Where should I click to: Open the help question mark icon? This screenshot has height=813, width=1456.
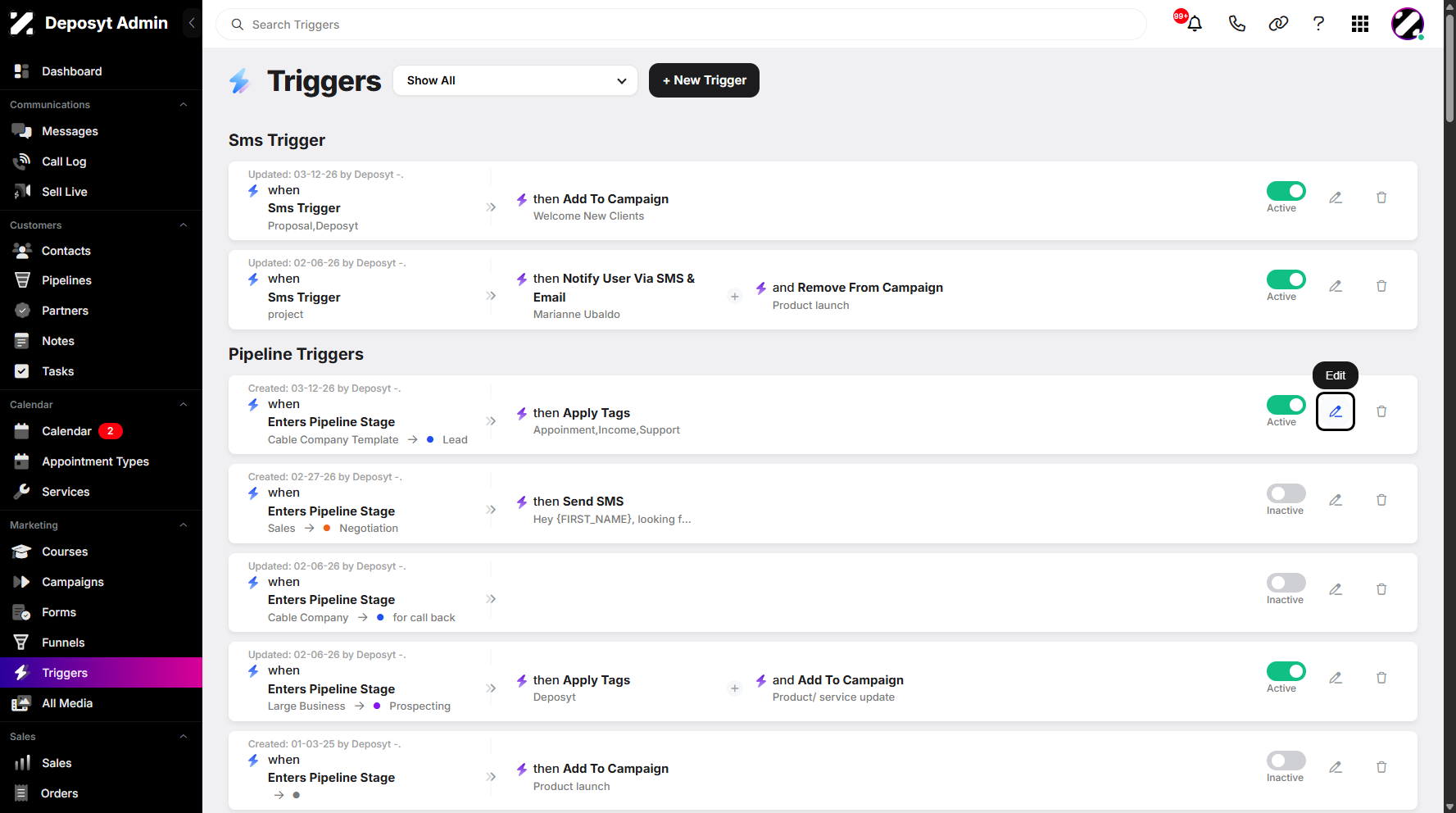(x=1318, y=24)
